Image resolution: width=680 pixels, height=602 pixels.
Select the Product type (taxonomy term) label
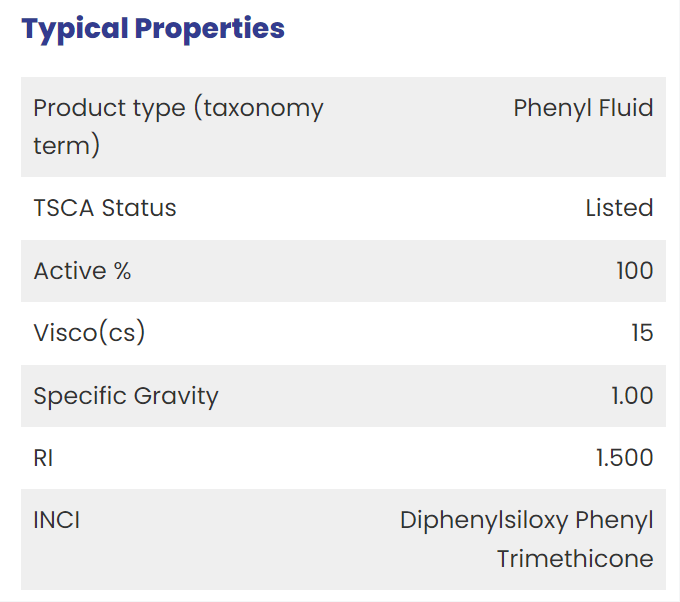[178, 126]
